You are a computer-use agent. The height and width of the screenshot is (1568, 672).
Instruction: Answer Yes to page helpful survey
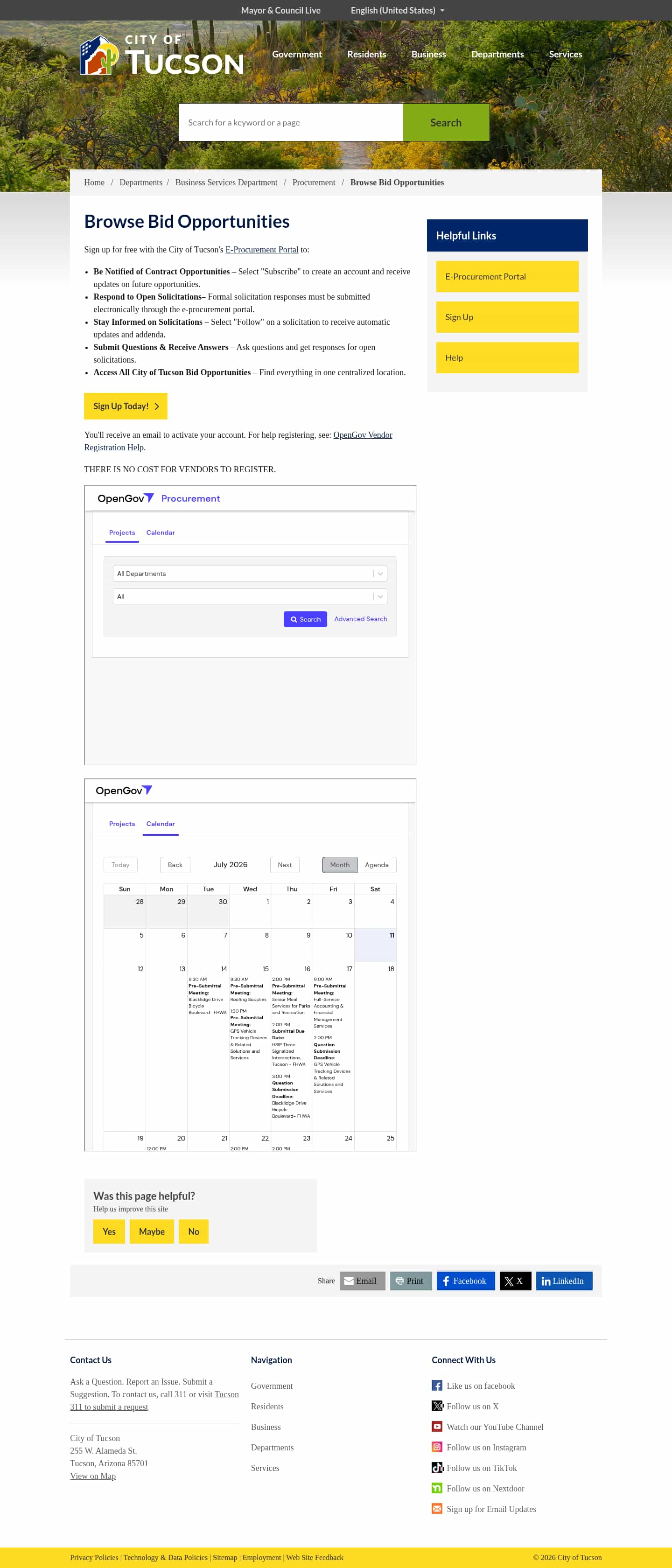[x=109, y=1231]
